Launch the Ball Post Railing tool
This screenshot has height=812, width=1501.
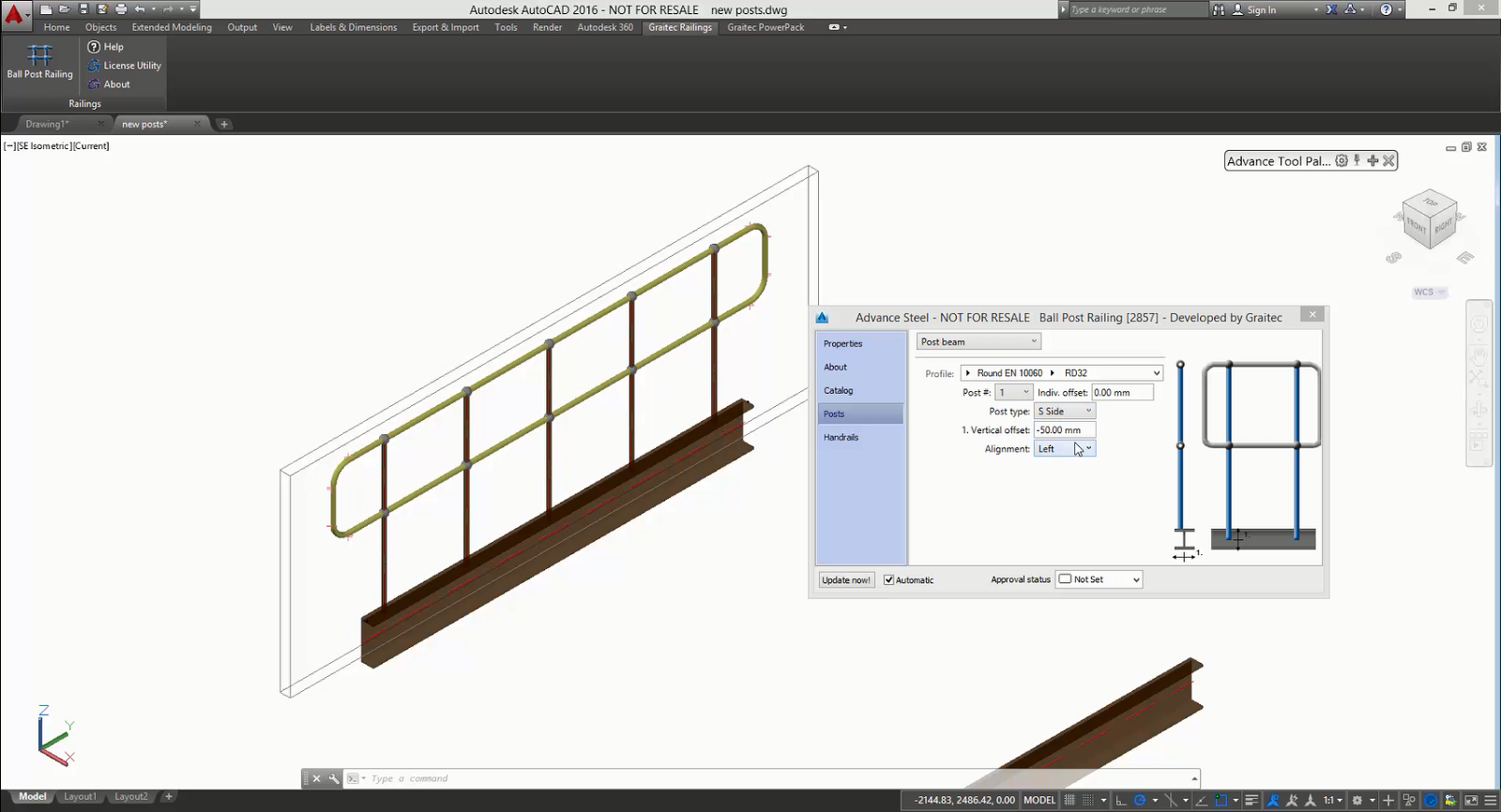39,62
